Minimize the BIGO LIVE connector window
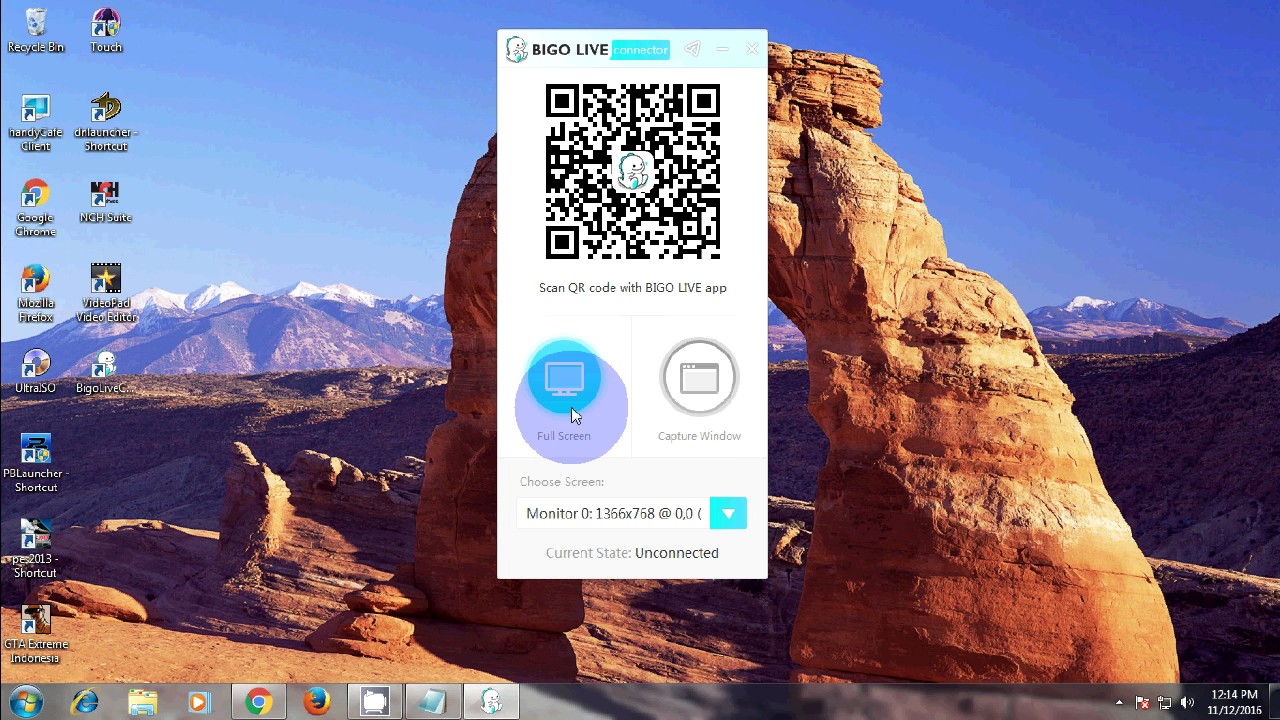This screenshot has height=720, width=1280. tap(722, 49)
